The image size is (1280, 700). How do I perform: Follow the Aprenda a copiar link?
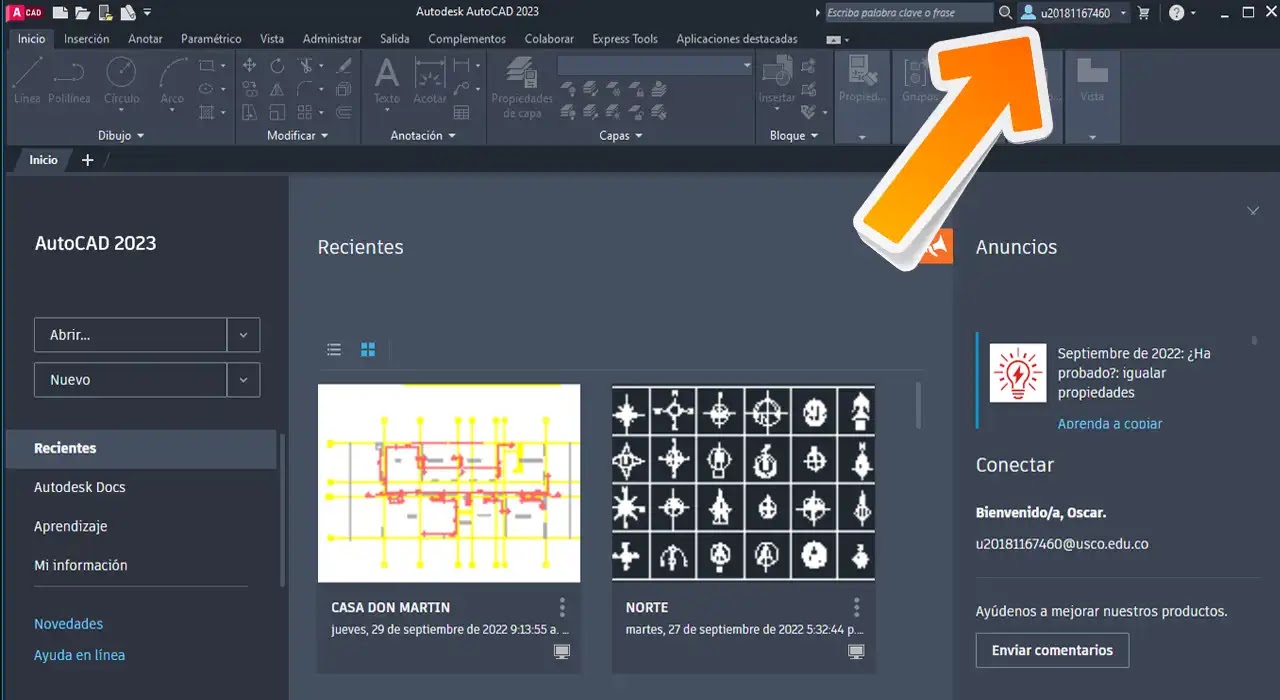[1110, 424]
